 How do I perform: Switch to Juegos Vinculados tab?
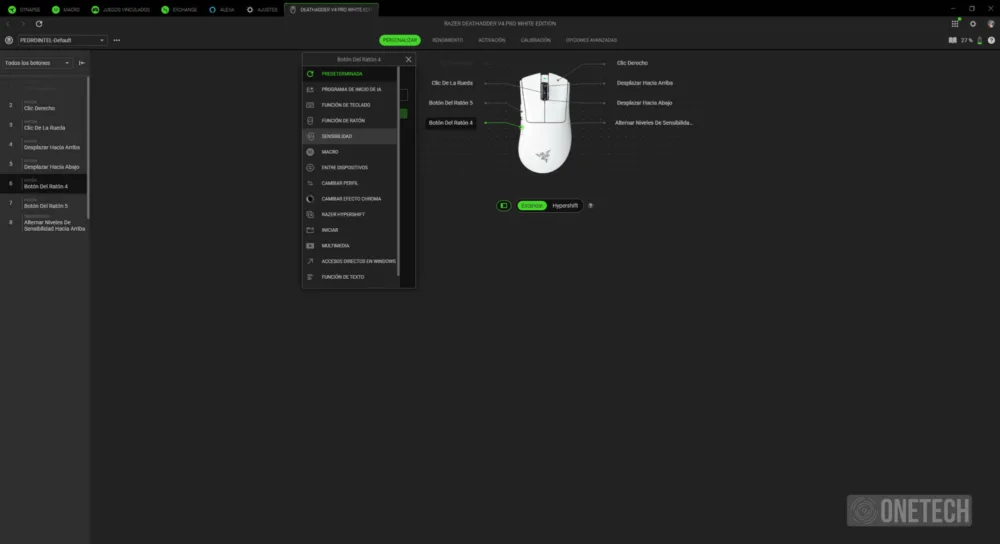120,10
